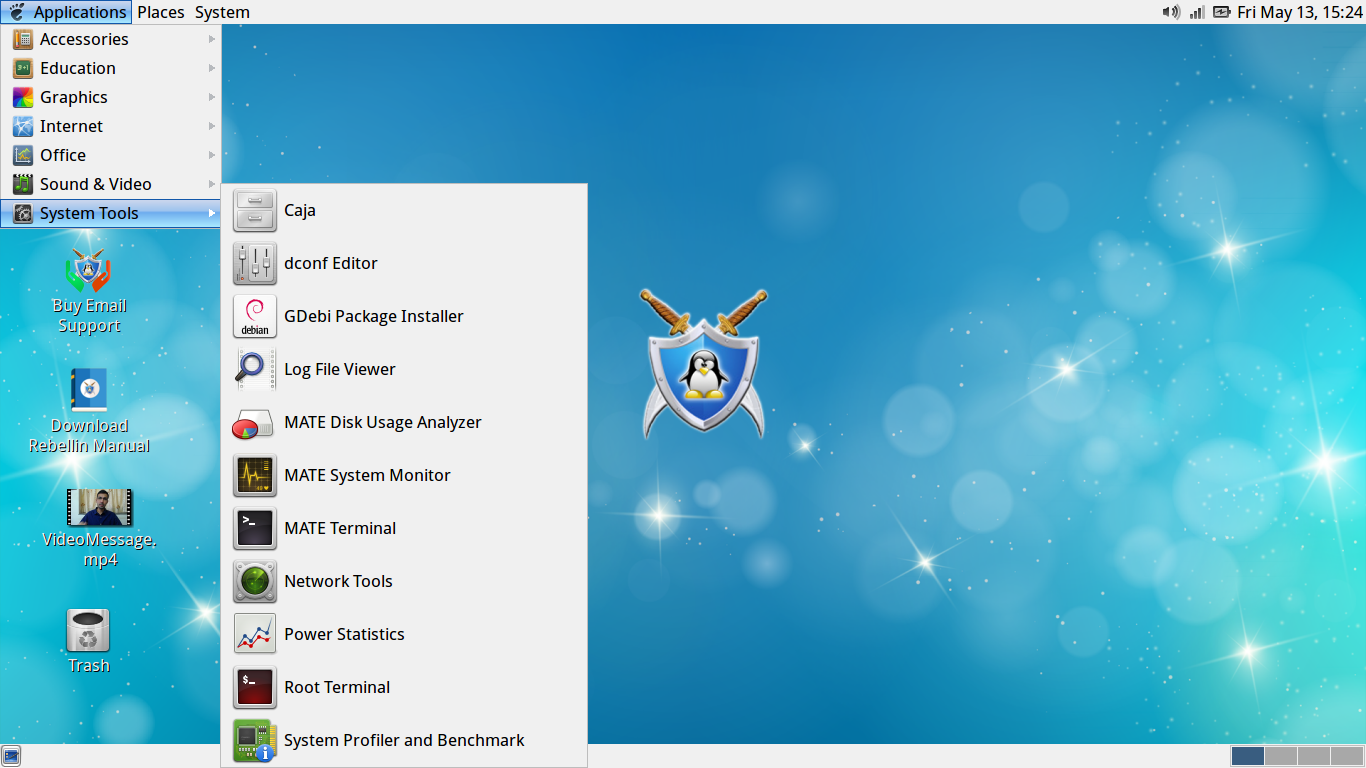Click the dconf Editor label
The height and width of the screenshot is (768, 1366).
click(331, 264)
